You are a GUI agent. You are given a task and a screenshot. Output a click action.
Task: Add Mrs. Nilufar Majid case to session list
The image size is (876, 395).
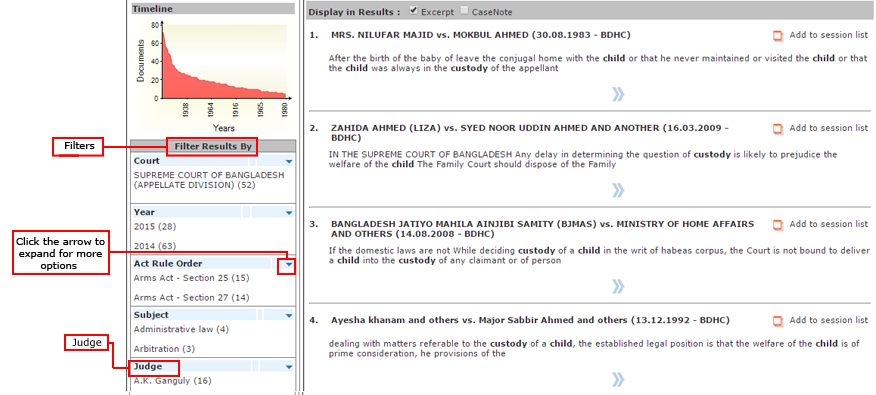point(820,35)
